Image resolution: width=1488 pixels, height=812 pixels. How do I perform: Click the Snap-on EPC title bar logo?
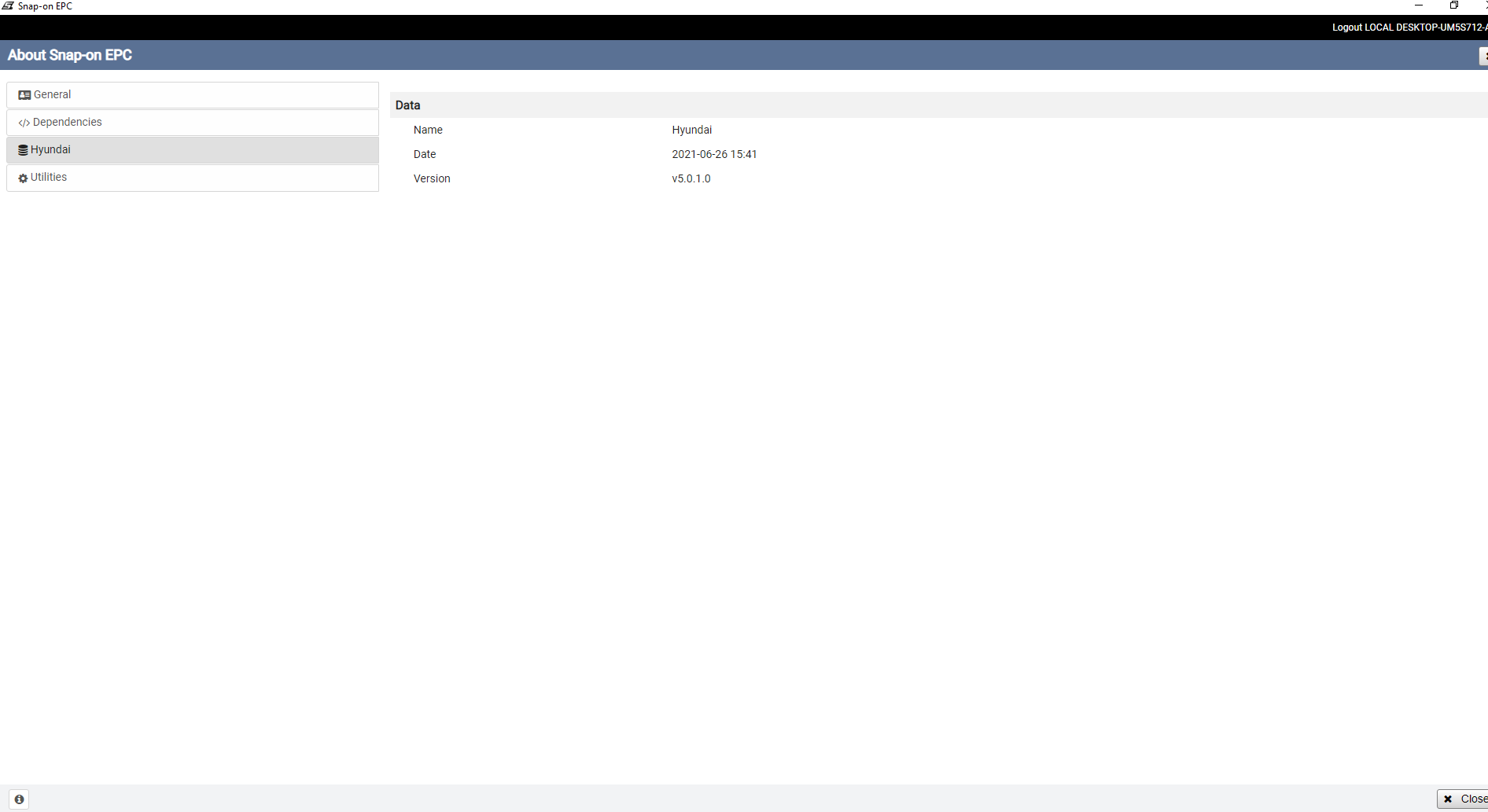8,6
